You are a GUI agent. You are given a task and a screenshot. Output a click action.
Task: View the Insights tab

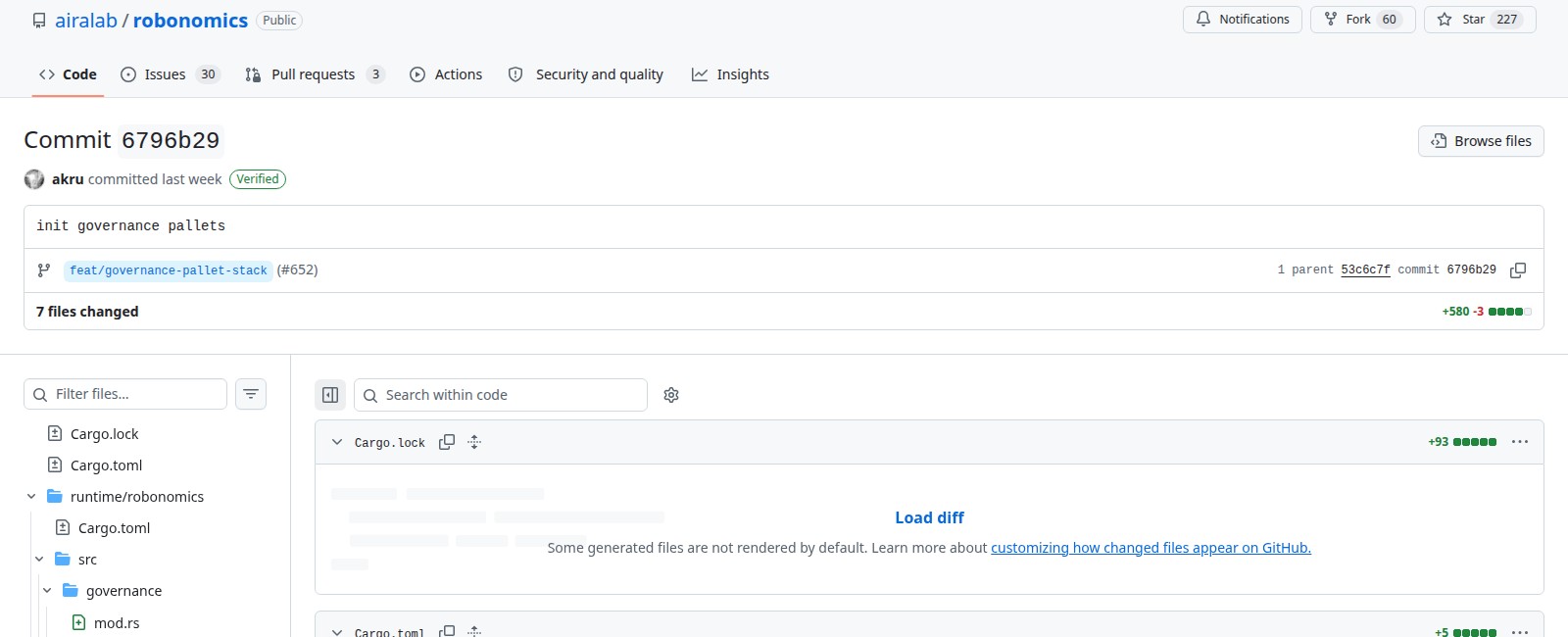[730, 74]
